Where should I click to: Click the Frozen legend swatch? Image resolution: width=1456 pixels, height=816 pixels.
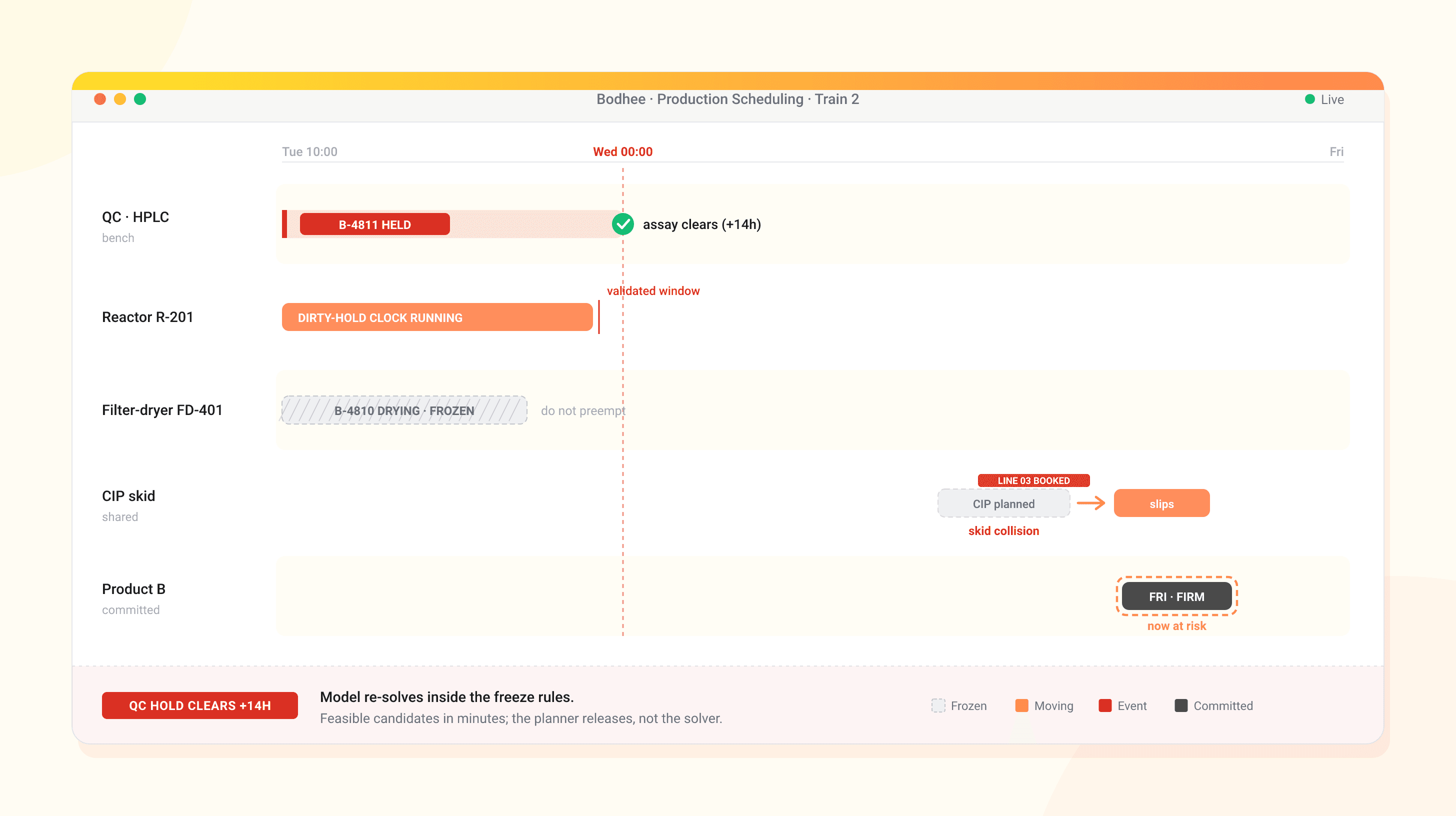click(x=938, y=706)
